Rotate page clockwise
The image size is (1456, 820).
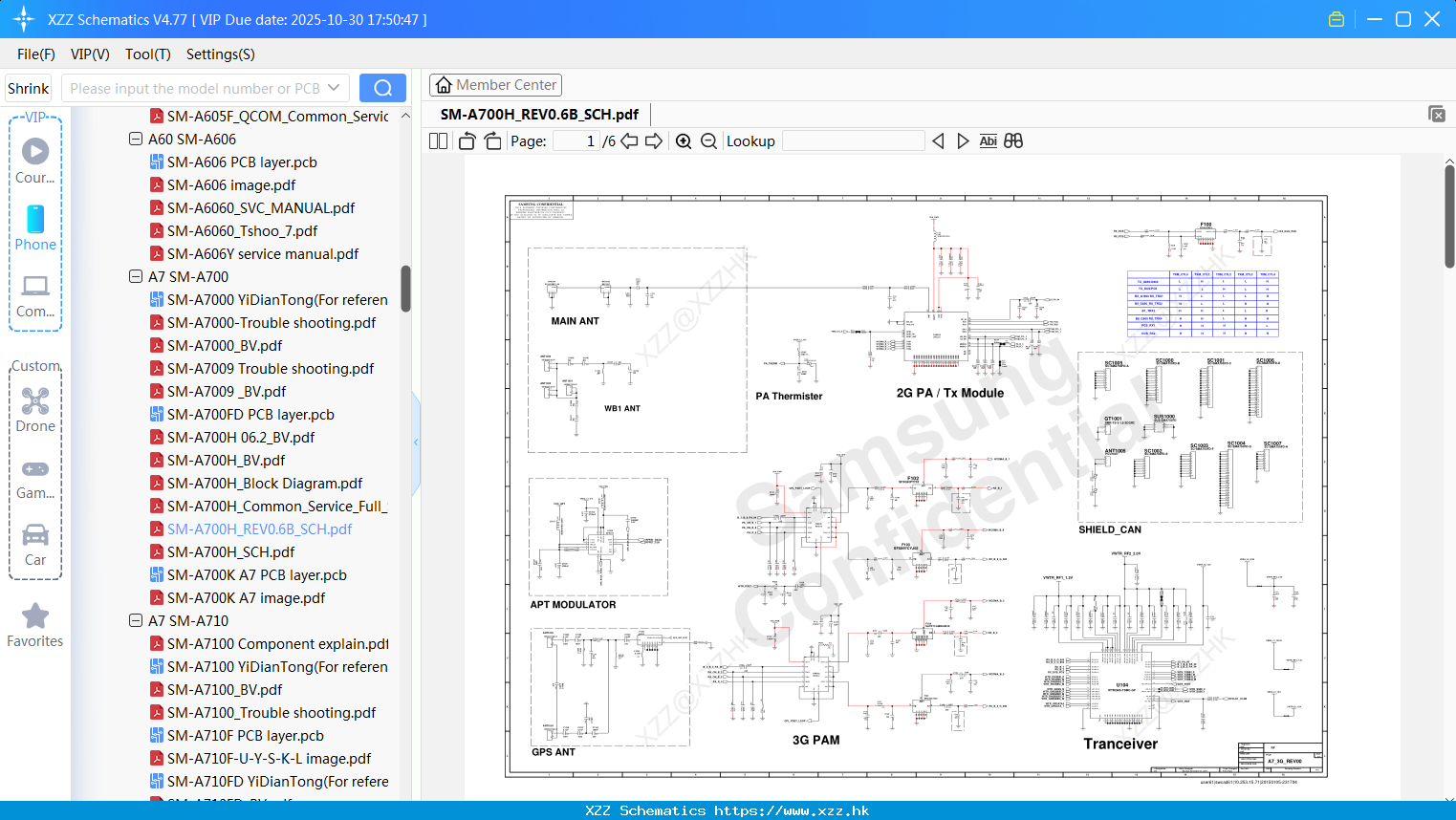click(492, 141)
